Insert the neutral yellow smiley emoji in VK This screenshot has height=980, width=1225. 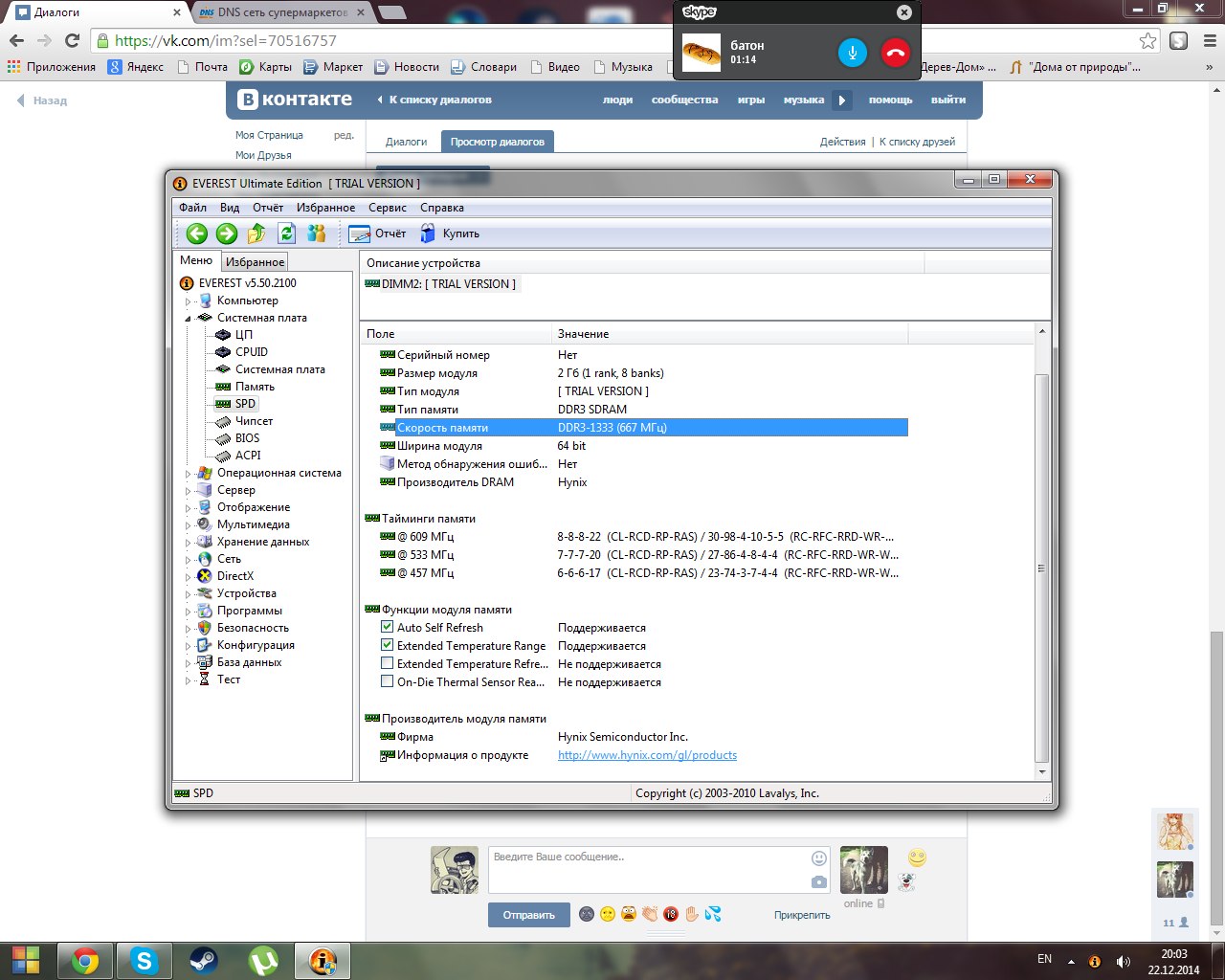(x=607, y=915)
